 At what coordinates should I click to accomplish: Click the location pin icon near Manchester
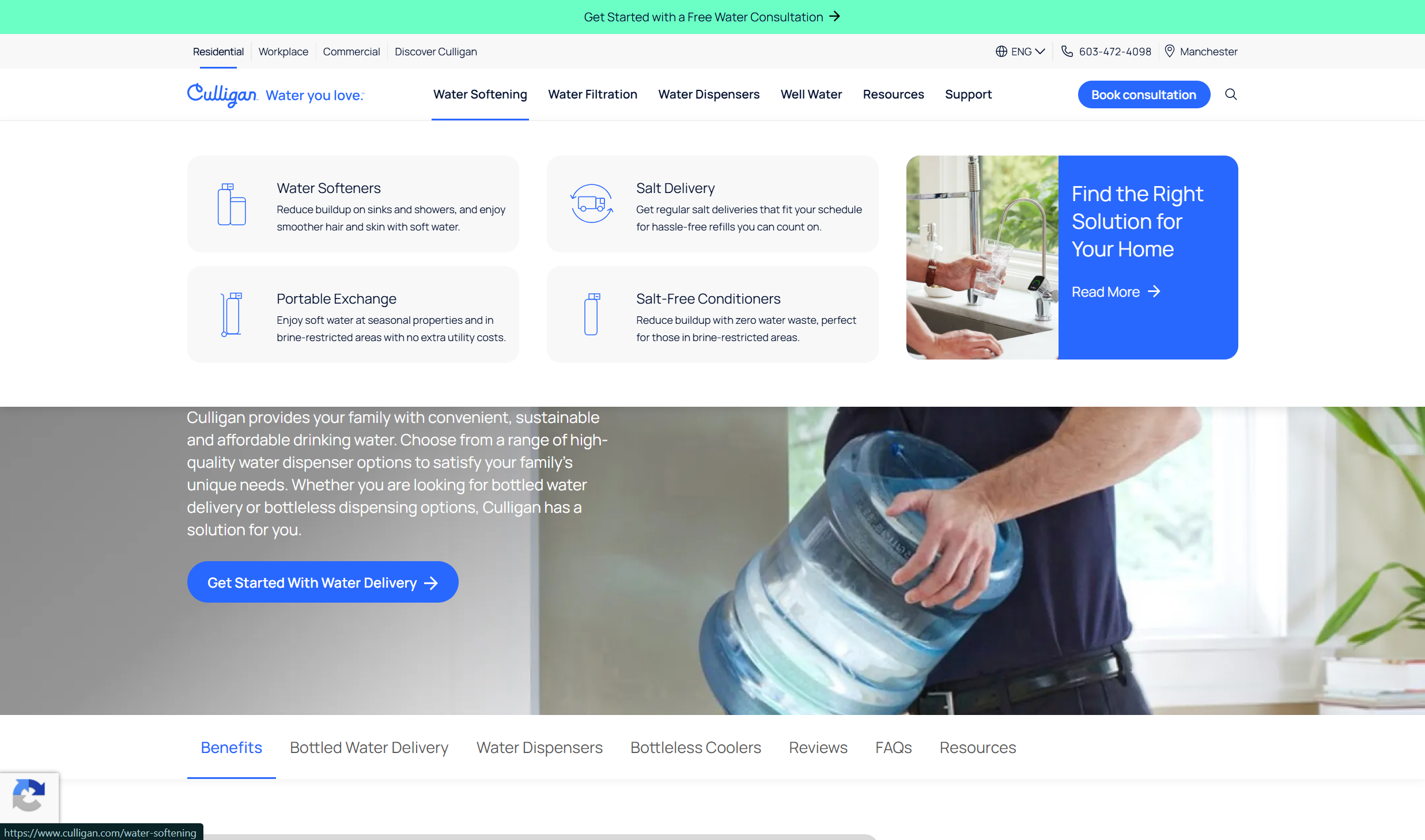[1170, 51]
